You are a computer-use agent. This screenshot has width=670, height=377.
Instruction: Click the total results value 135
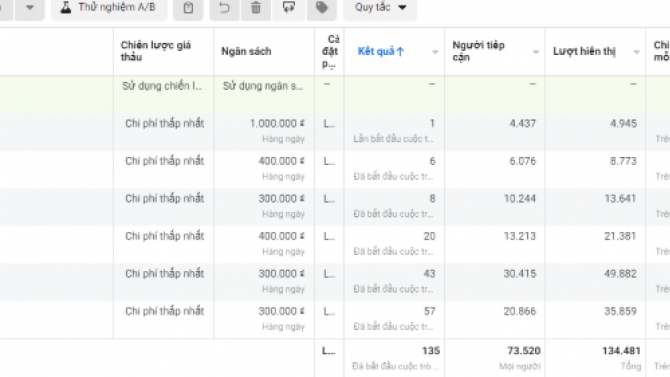click(x=431, y=351)
